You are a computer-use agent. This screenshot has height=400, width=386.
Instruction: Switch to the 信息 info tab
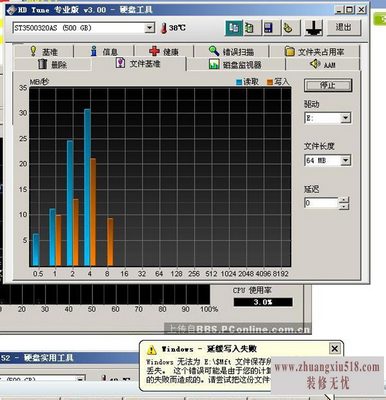[103, 51]
